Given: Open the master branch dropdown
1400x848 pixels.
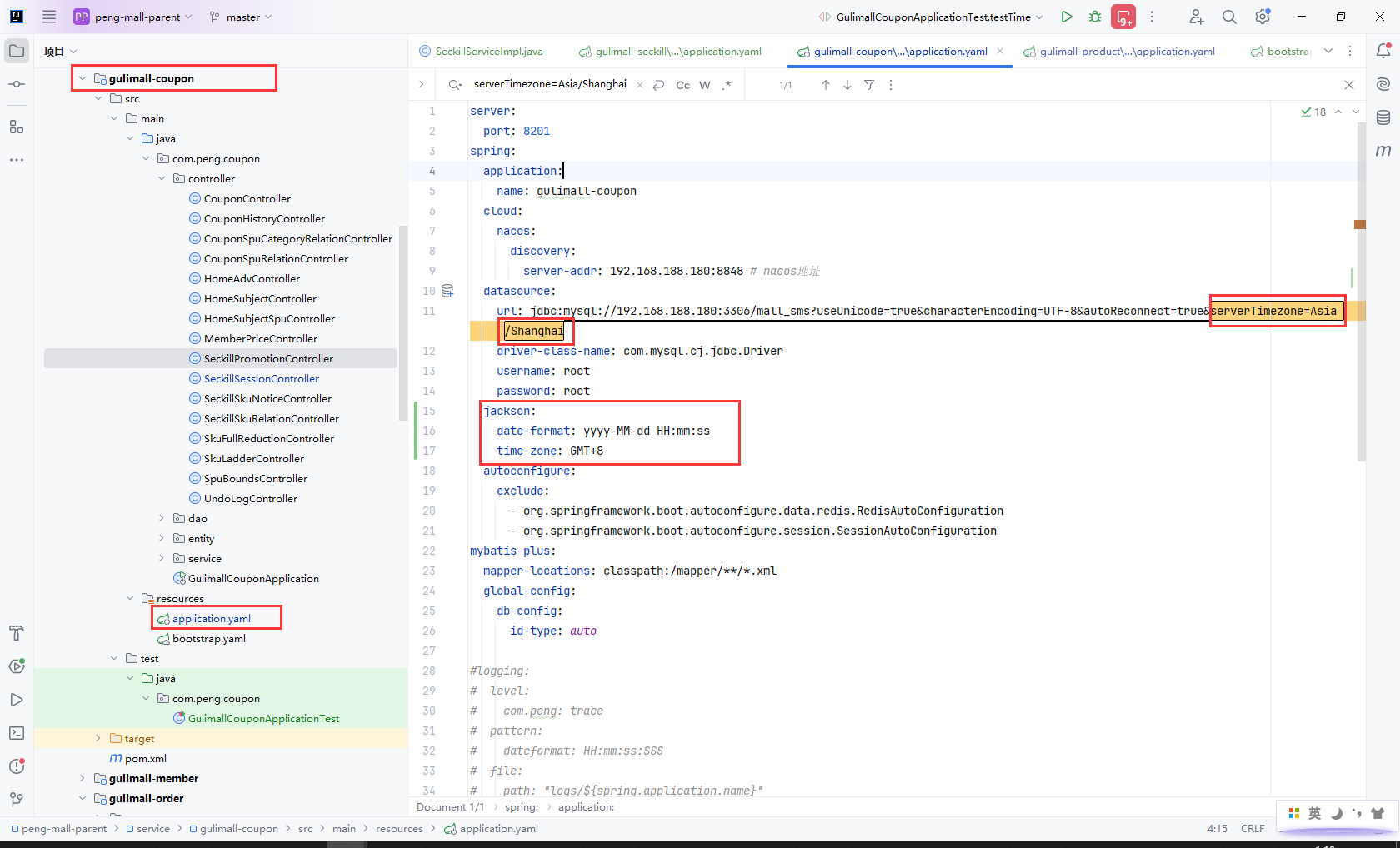Looking at the screenshot, I should coord(241,17).
